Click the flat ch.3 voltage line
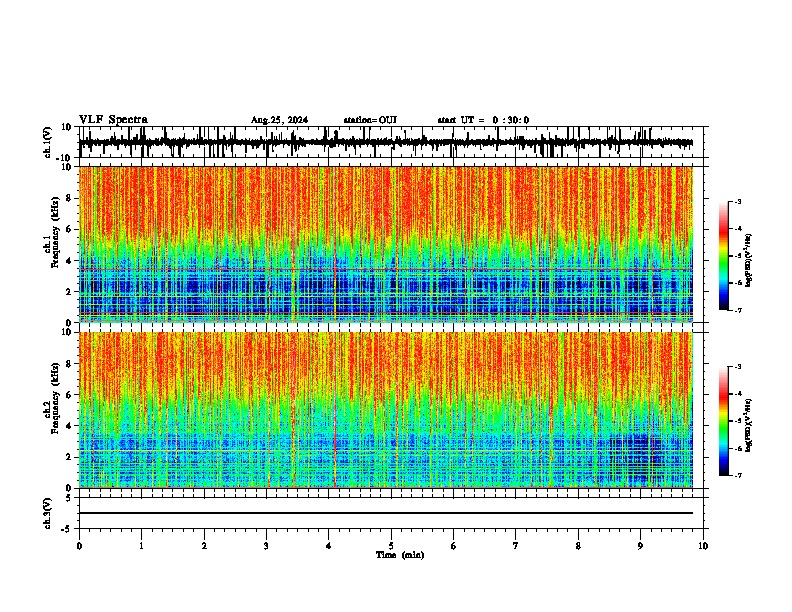 pyautogui.click(x=385, y=513)
